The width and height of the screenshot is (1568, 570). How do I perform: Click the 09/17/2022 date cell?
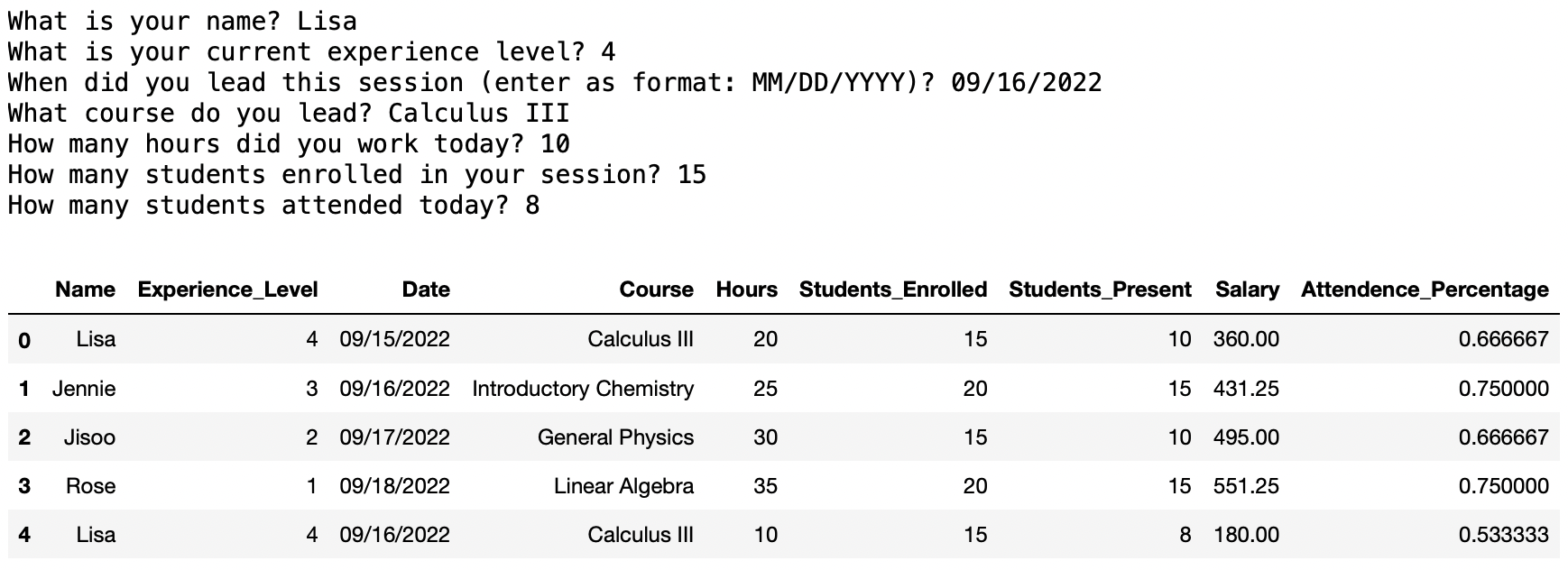pyautogui.click(x=394, y=437)
